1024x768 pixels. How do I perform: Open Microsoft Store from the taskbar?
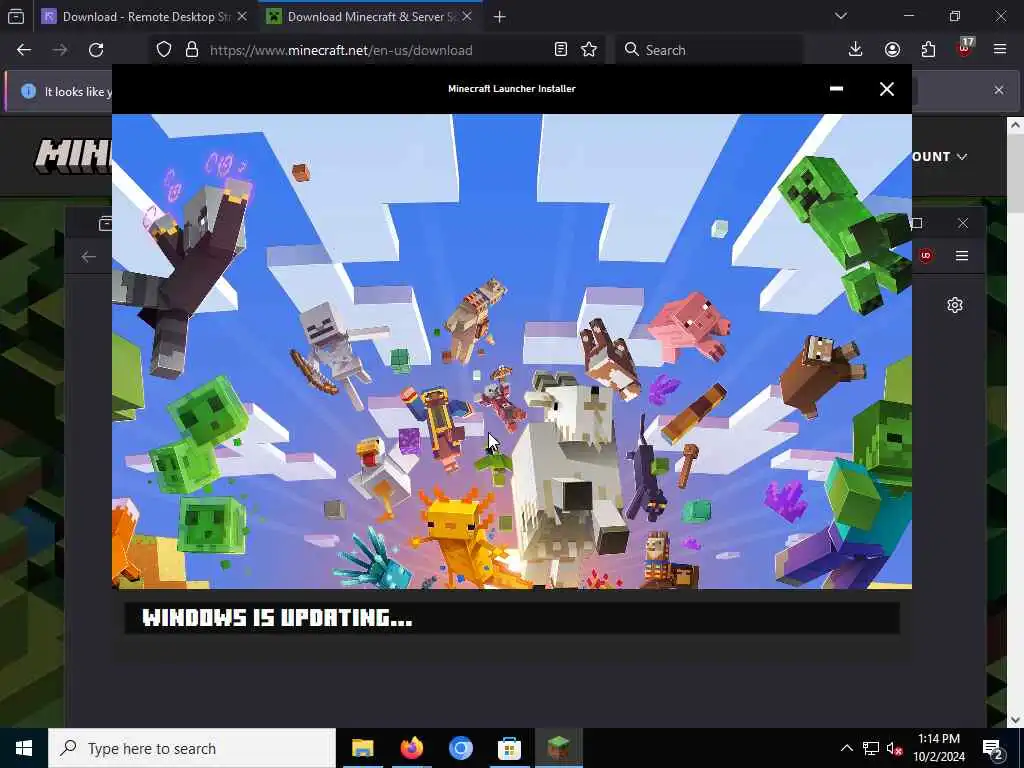tap(509, 748)
